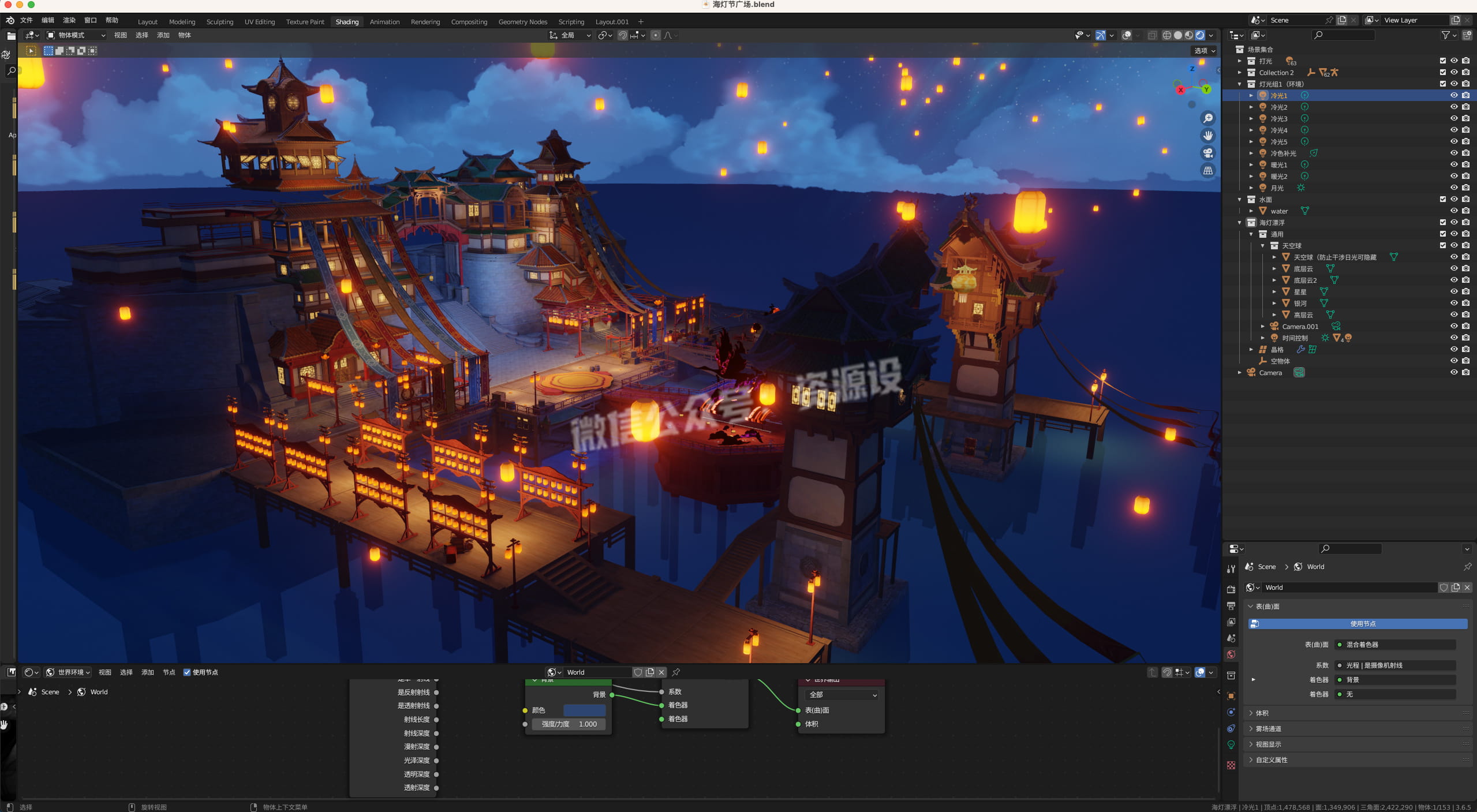Add a new workspace tab with plus
This screenshot has width=1477, height=812.
641,22
